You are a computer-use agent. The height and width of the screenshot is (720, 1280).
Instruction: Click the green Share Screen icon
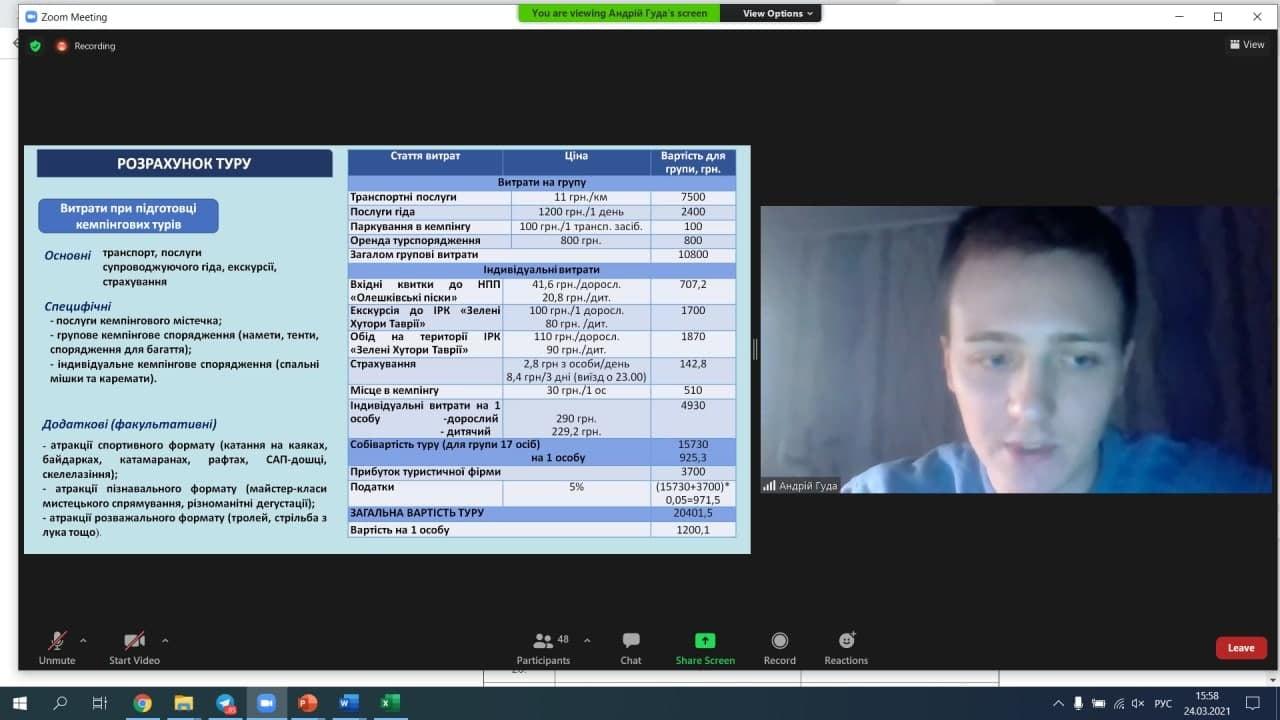coord(704,647)
